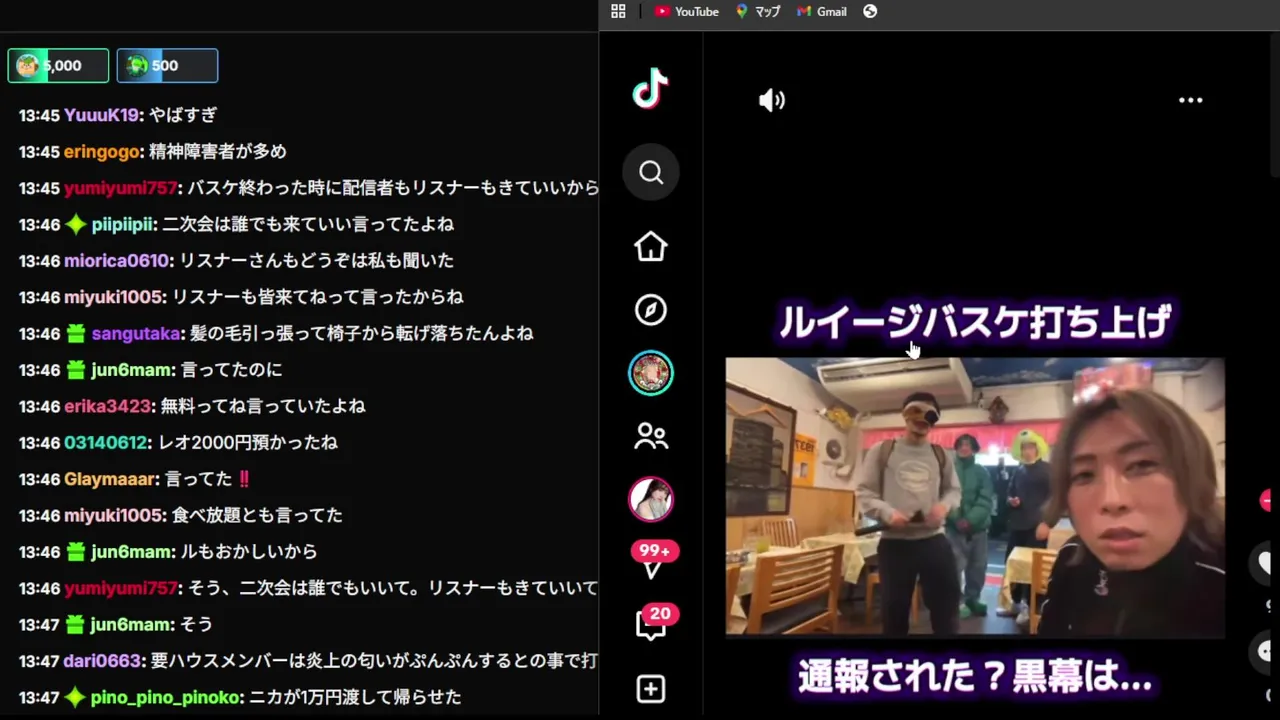Click username YuuuK19 in chat
This screenshot has width=1280, height=720.
(102, 115)
